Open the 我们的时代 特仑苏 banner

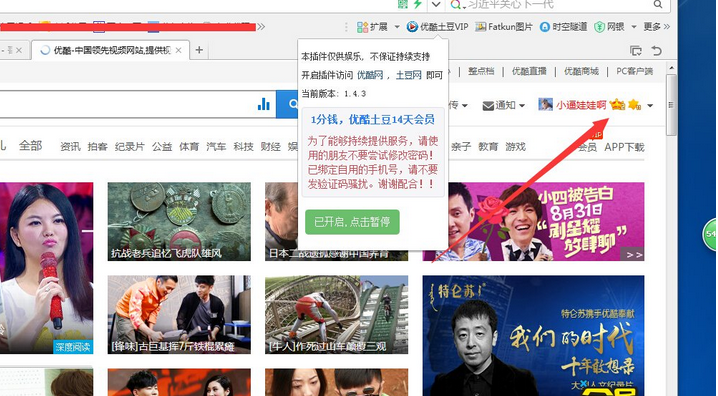533,336
